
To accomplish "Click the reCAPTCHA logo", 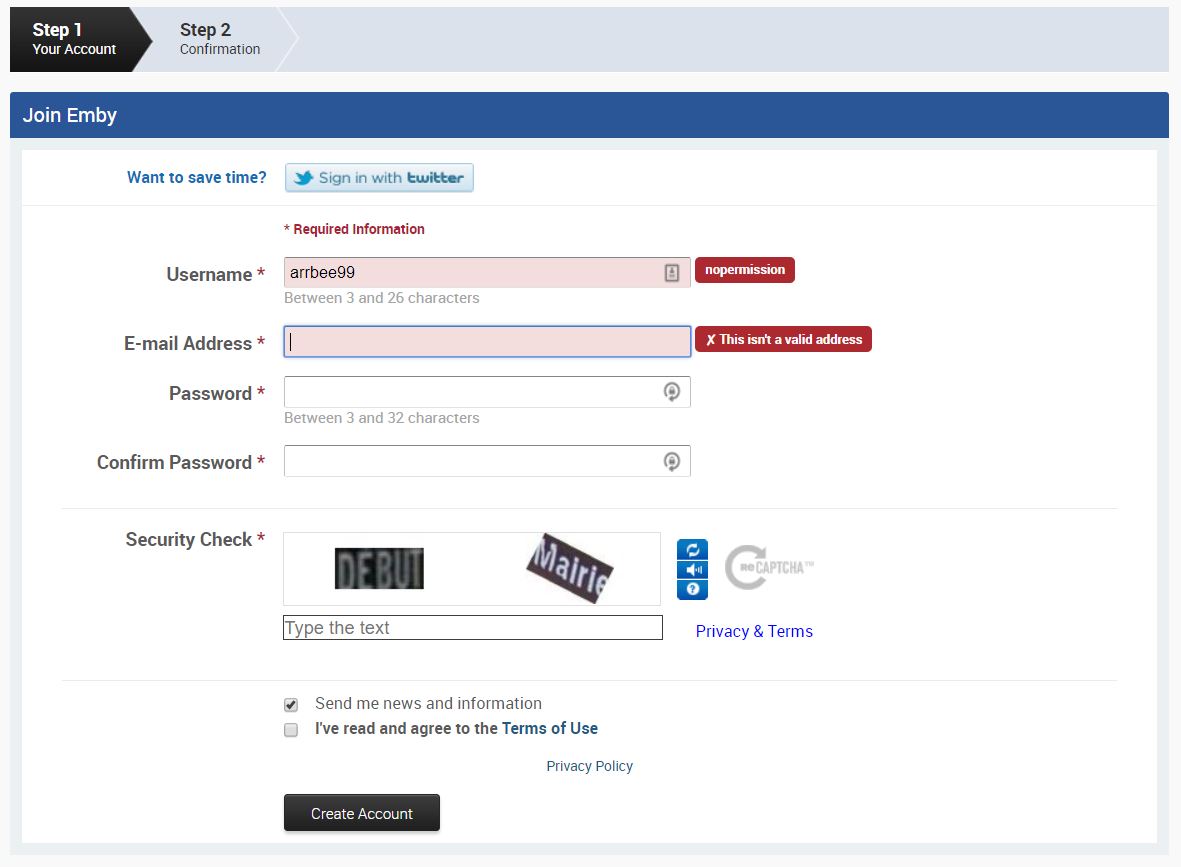I will tap(768, 567).
